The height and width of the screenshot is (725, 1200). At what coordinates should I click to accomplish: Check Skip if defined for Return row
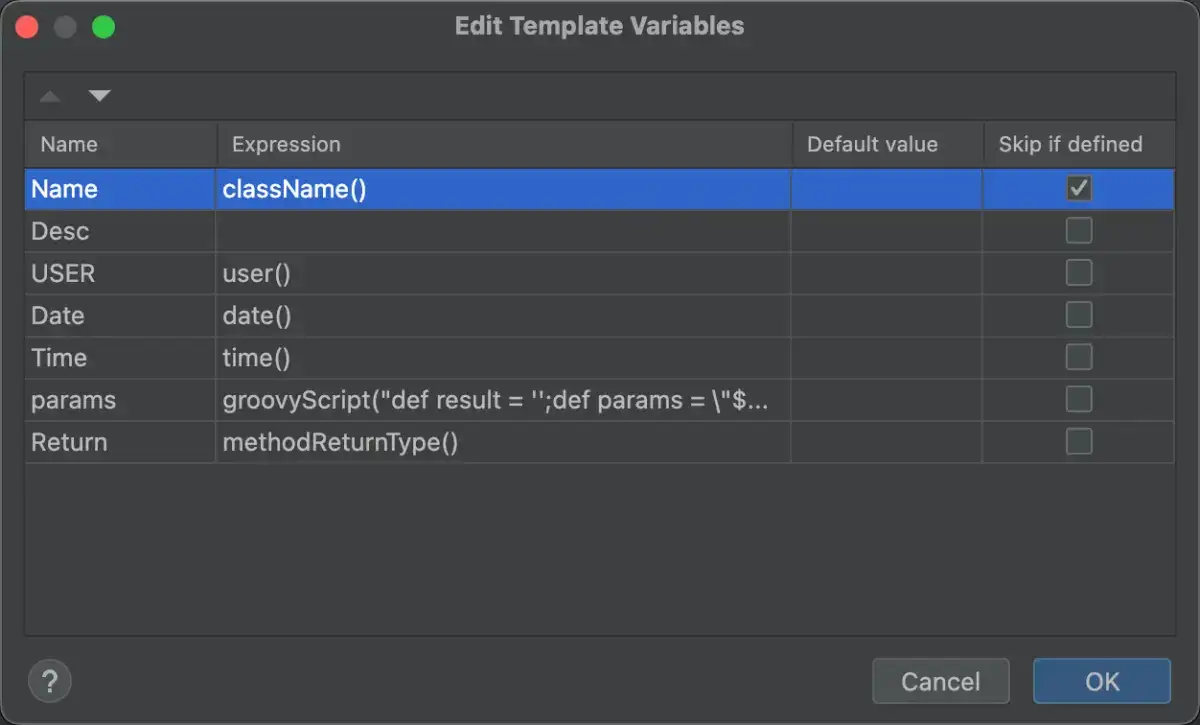tap(1078, 442)
